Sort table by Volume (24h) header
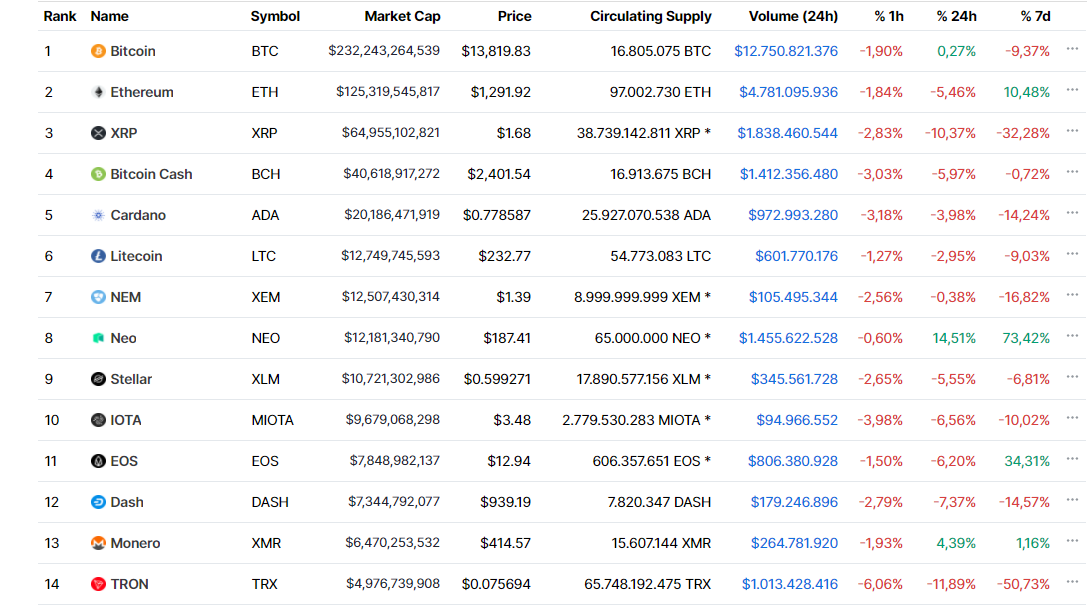This screenshot has height=611, width=1087. coord(793,16)
